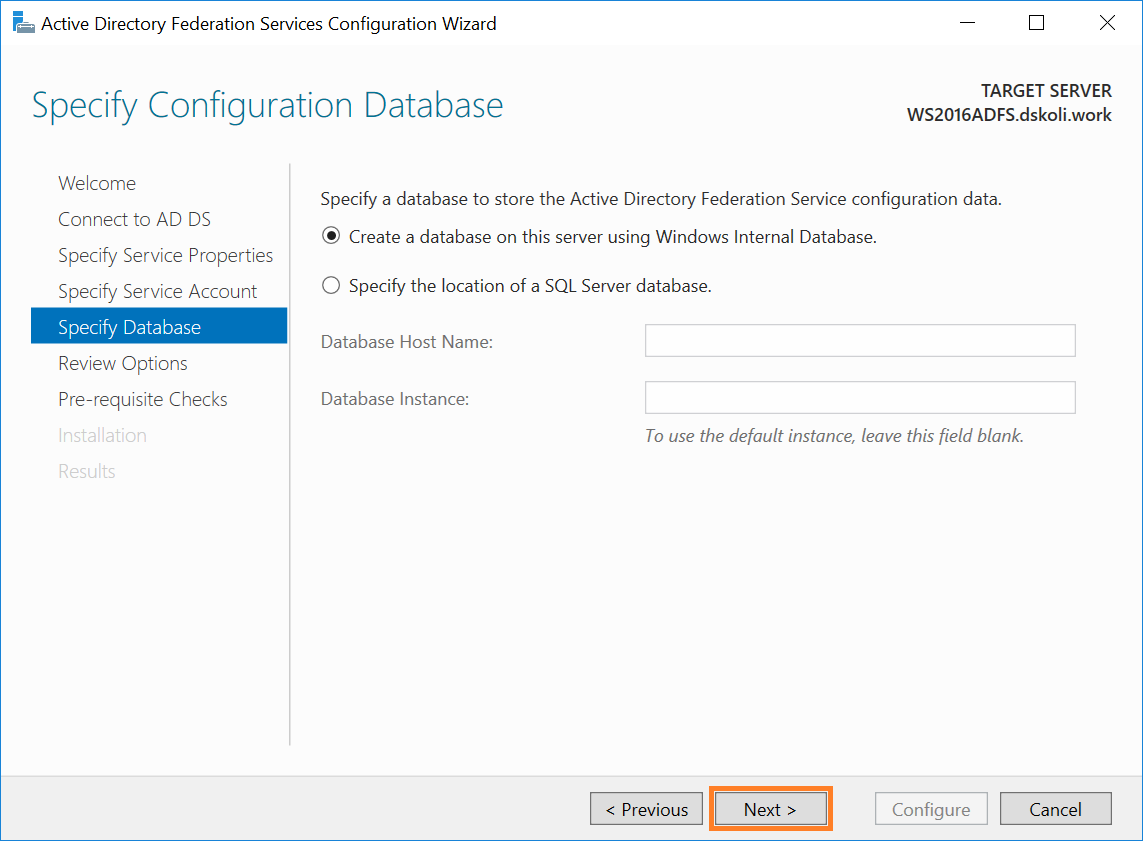Maximize the wizard window

(1037, 23)
